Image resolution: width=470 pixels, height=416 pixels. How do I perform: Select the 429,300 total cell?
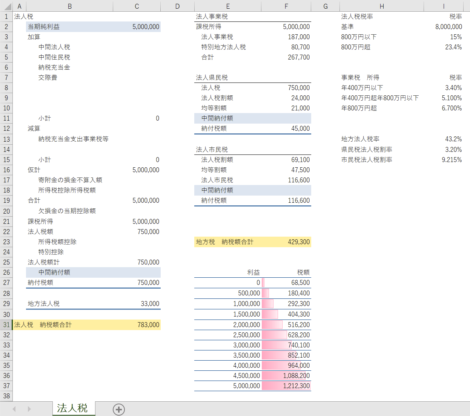tap(286, 242)
